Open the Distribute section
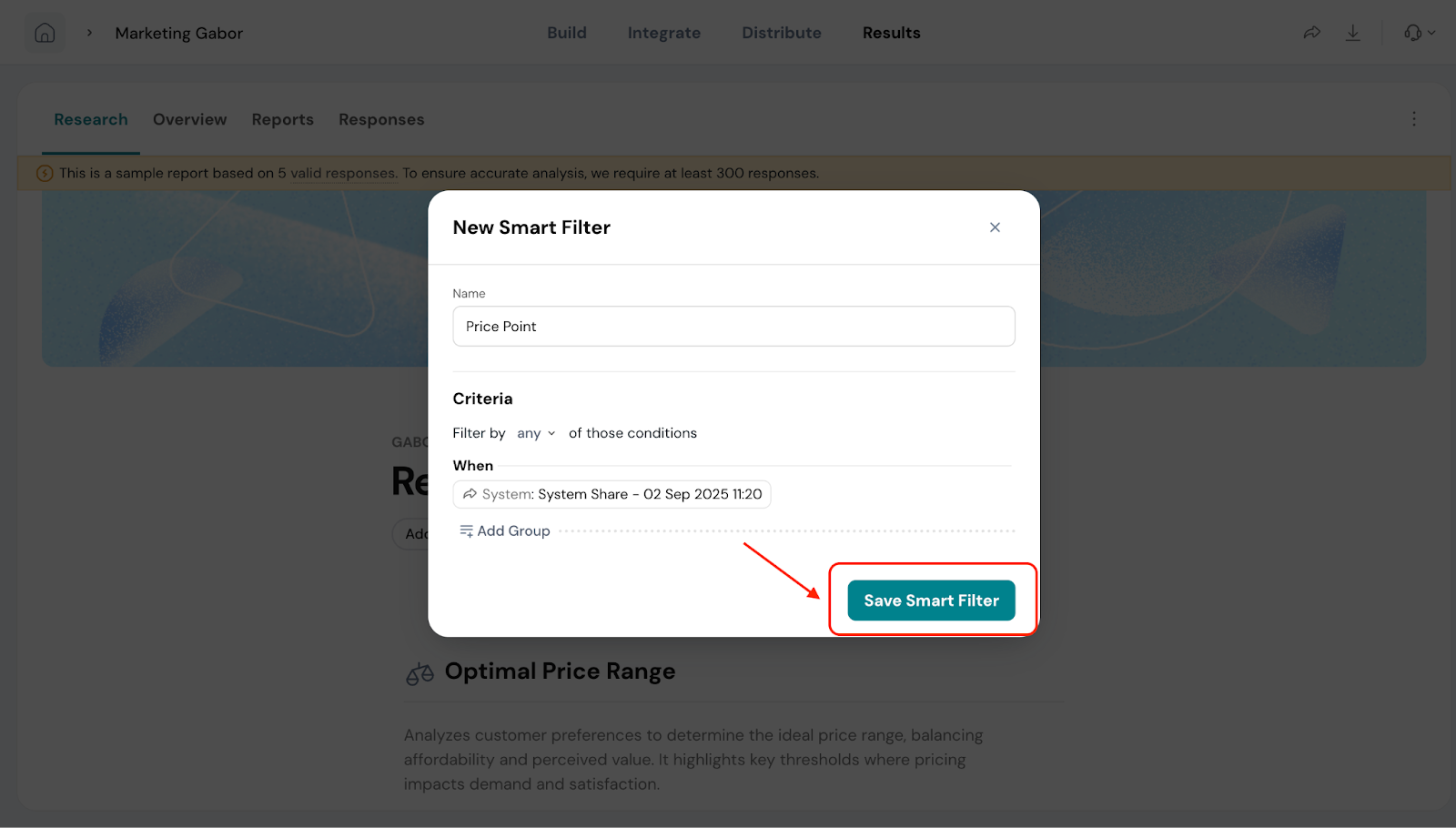Viewport: 1456px width, 828px height. coord(781,33)
